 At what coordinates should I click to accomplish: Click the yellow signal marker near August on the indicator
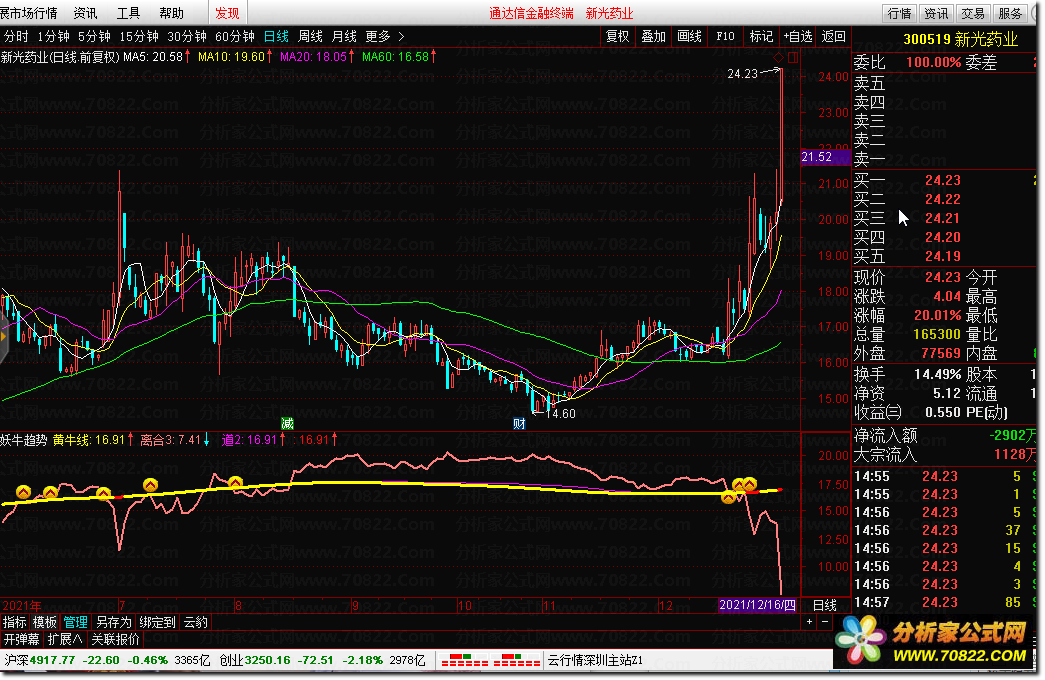click(235, 482)
